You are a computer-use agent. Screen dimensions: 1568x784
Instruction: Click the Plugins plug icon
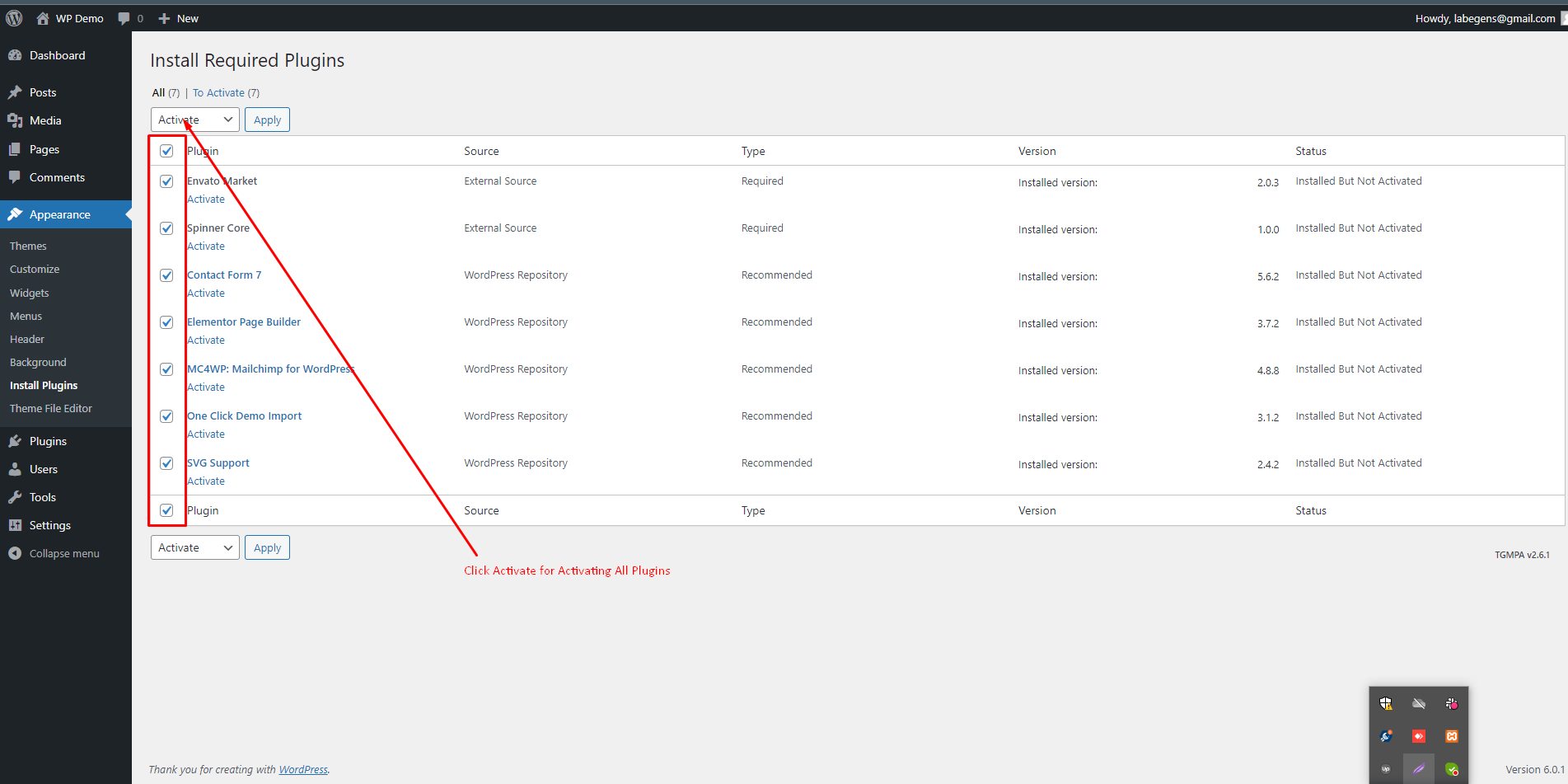click(15, 441)
